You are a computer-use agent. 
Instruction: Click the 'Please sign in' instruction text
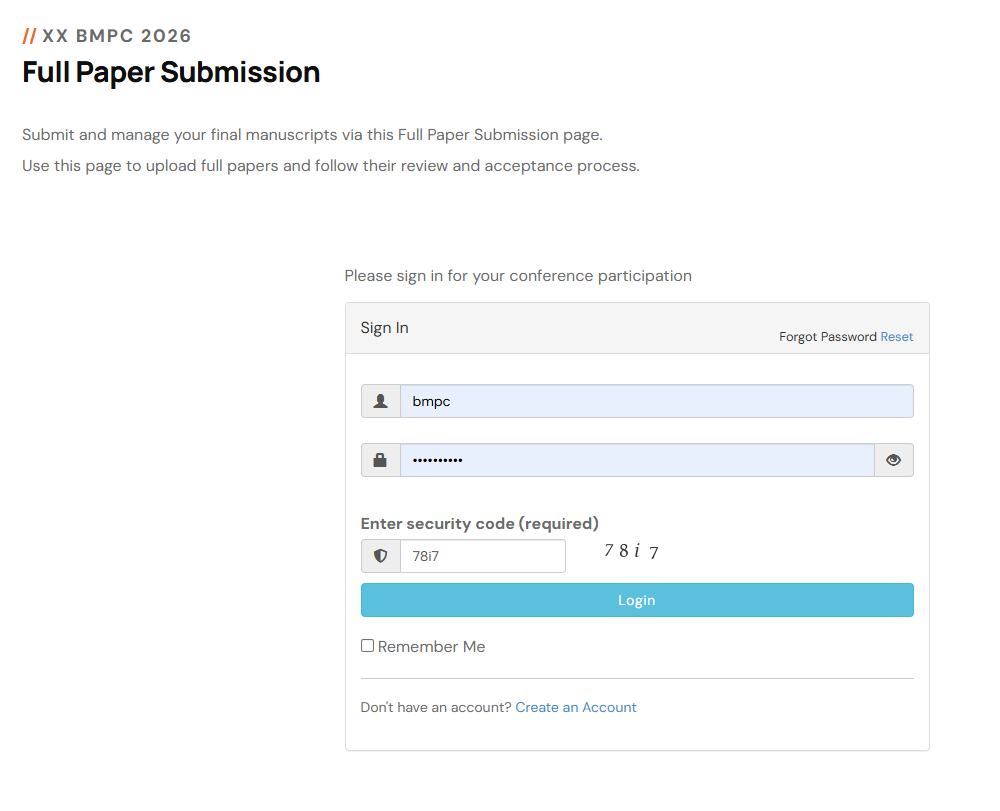[517, 275]
